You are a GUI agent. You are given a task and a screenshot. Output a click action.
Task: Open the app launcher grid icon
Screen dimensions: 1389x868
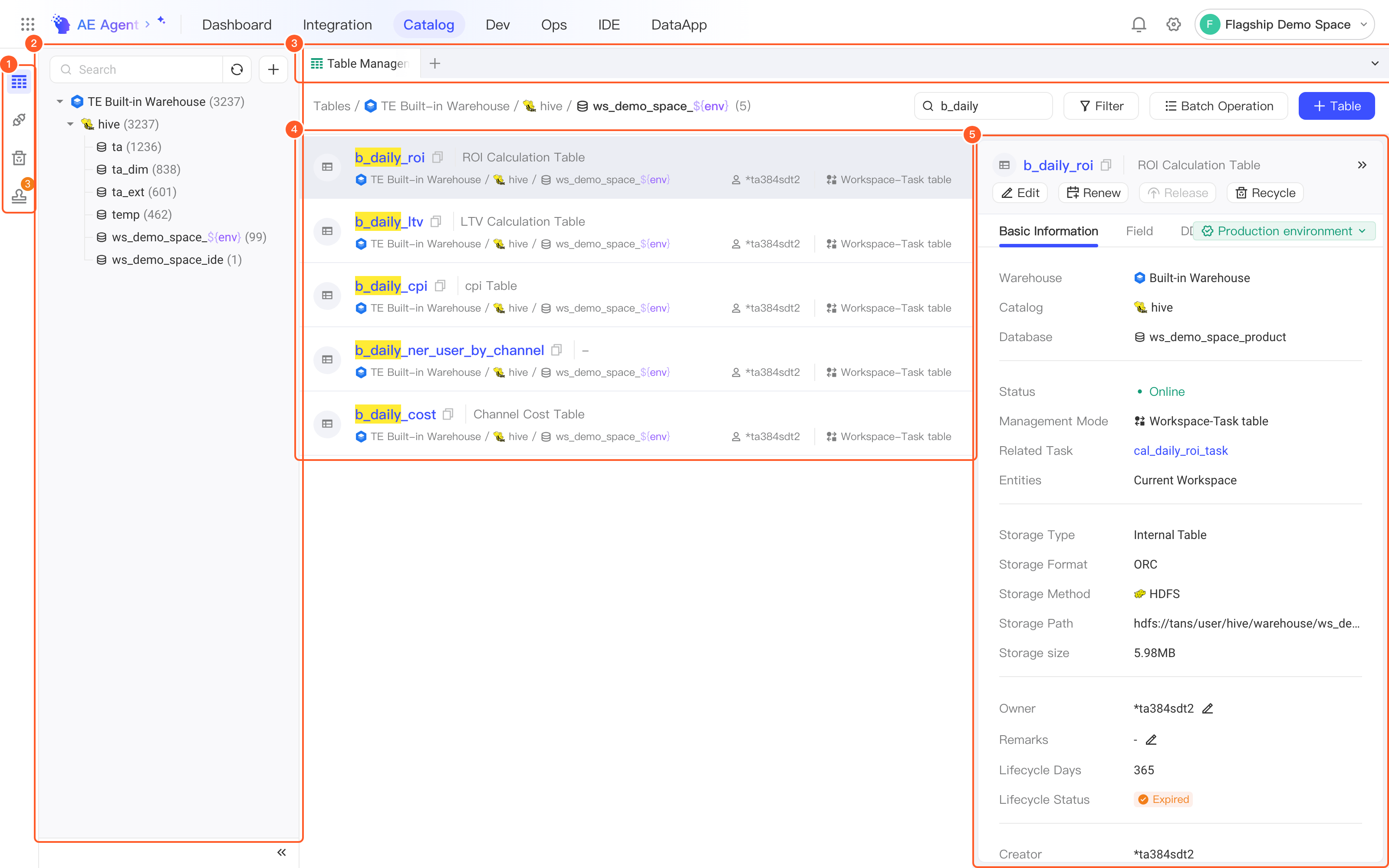click(x=27, y=25)
